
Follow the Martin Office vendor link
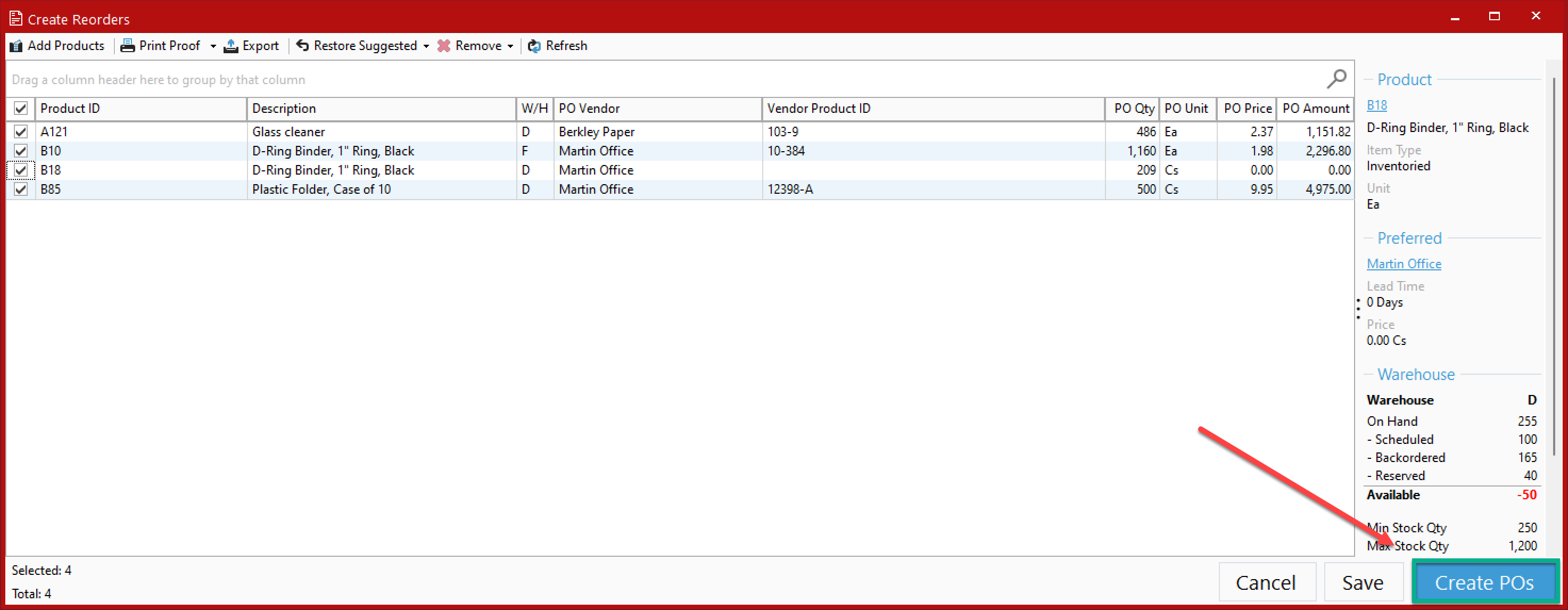click(1404, 263)
